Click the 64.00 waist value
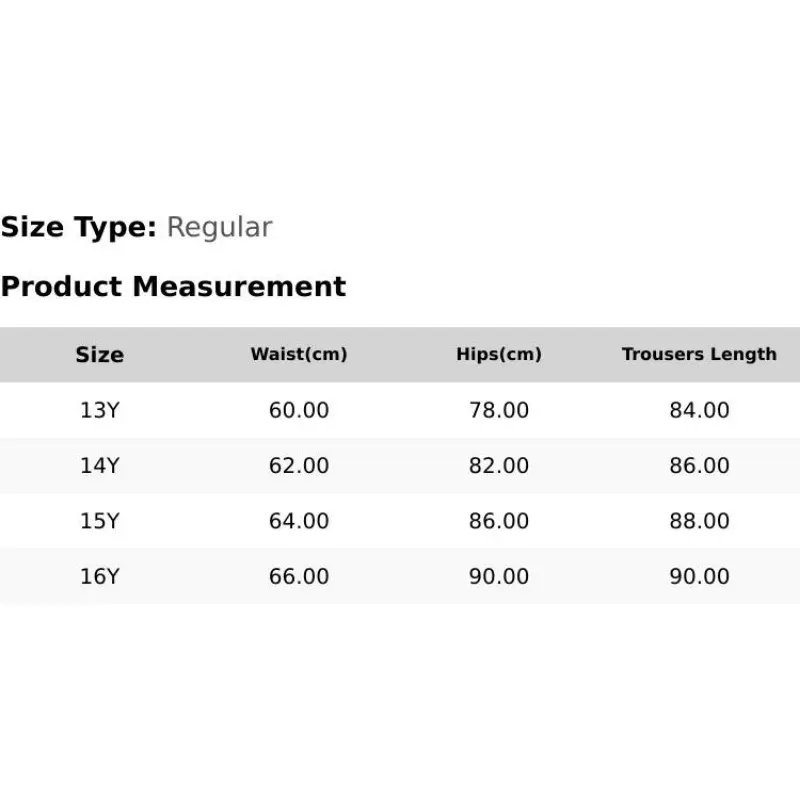800x800 pixels. pyautogui.click(x=299, y=521)
